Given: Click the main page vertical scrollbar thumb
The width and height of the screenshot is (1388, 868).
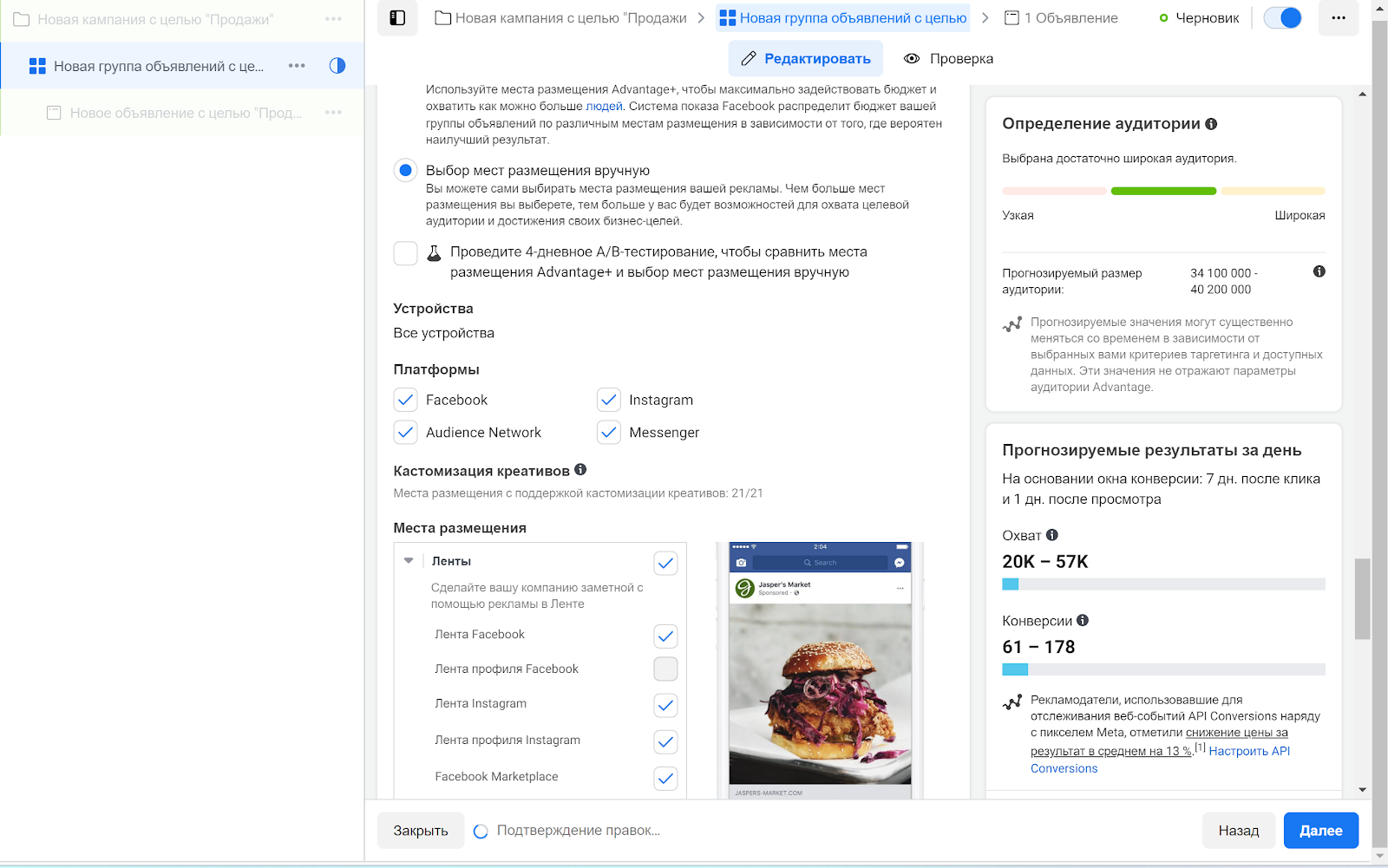Looking at the screenshot, I should pyautogui.click(x=1363, y=598).
